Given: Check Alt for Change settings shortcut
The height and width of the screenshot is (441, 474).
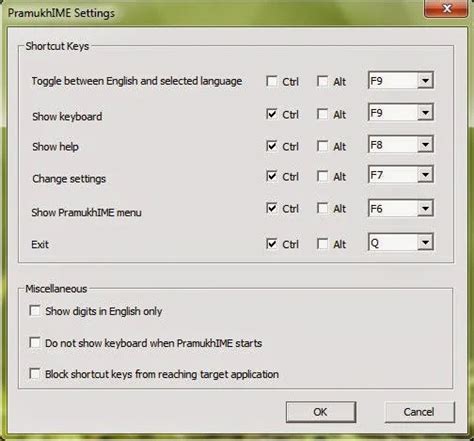Looking at the screenshot, I should [322, 176].
